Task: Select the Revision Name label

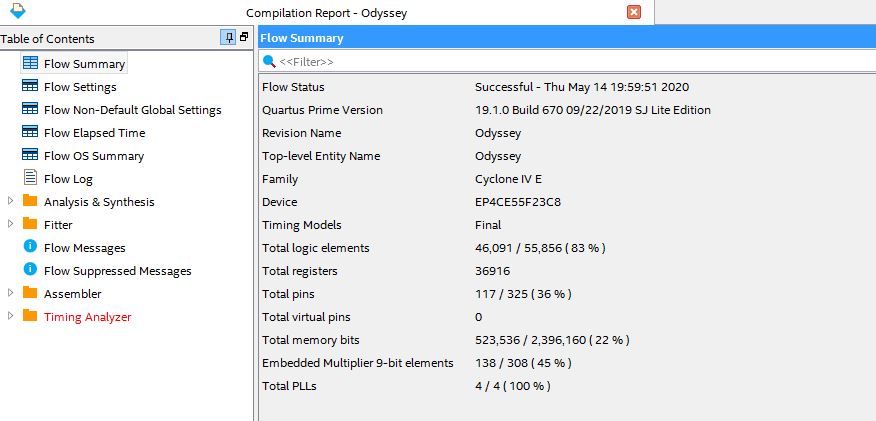Action: click(302, 133)
